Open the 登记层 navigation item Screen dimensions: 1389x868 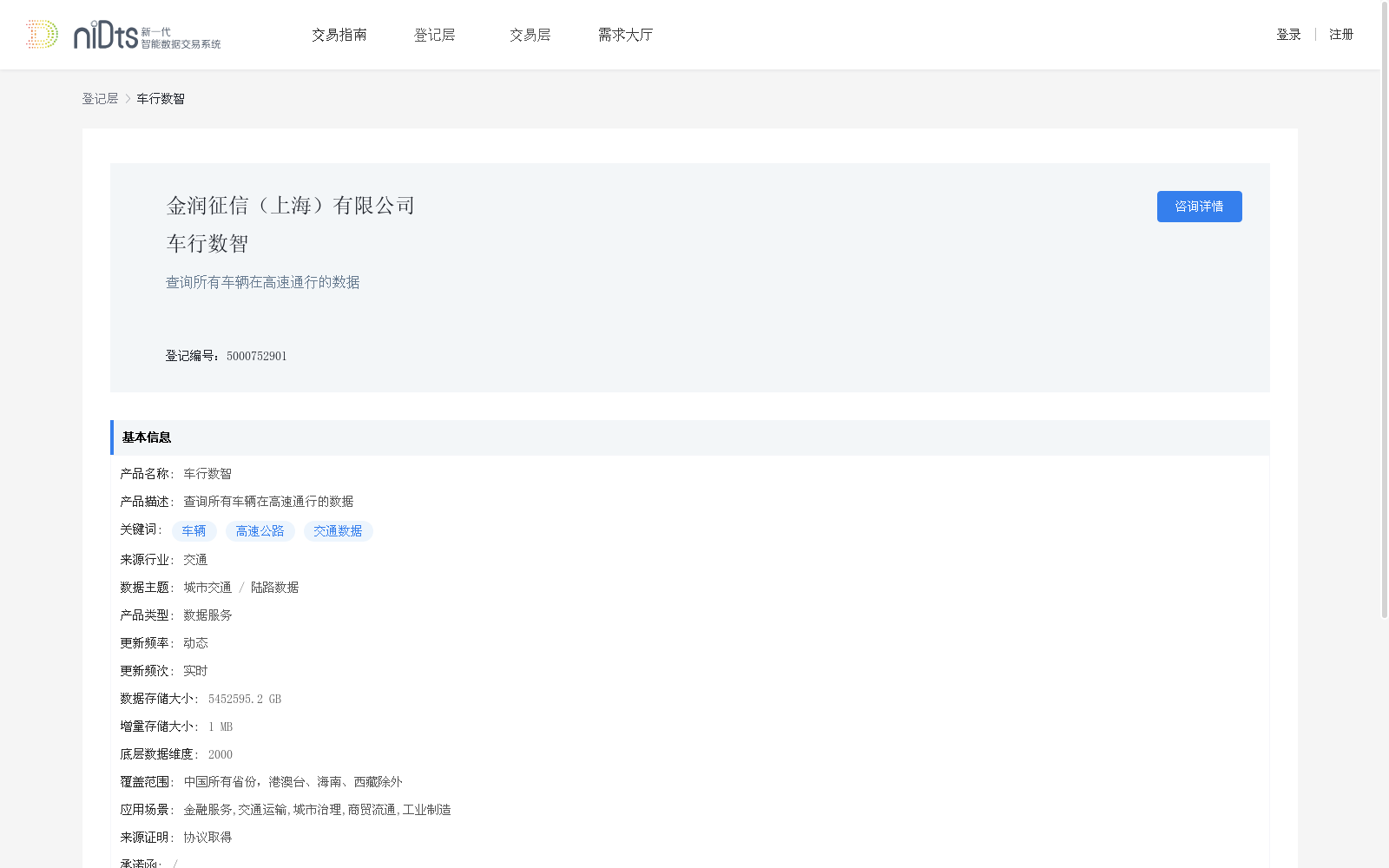tap(435, 35)
